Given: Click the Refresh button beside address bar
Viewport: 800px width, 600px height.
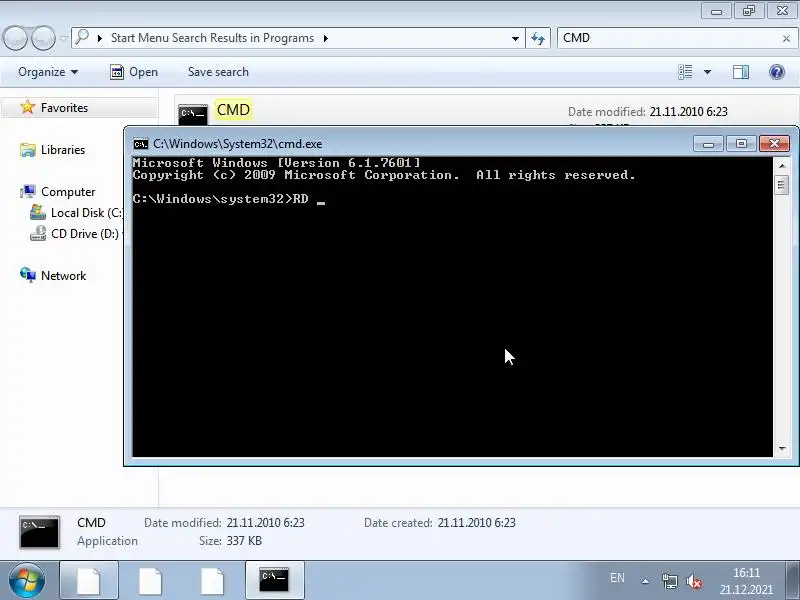Looking at the screenshot, I should 538,38.
